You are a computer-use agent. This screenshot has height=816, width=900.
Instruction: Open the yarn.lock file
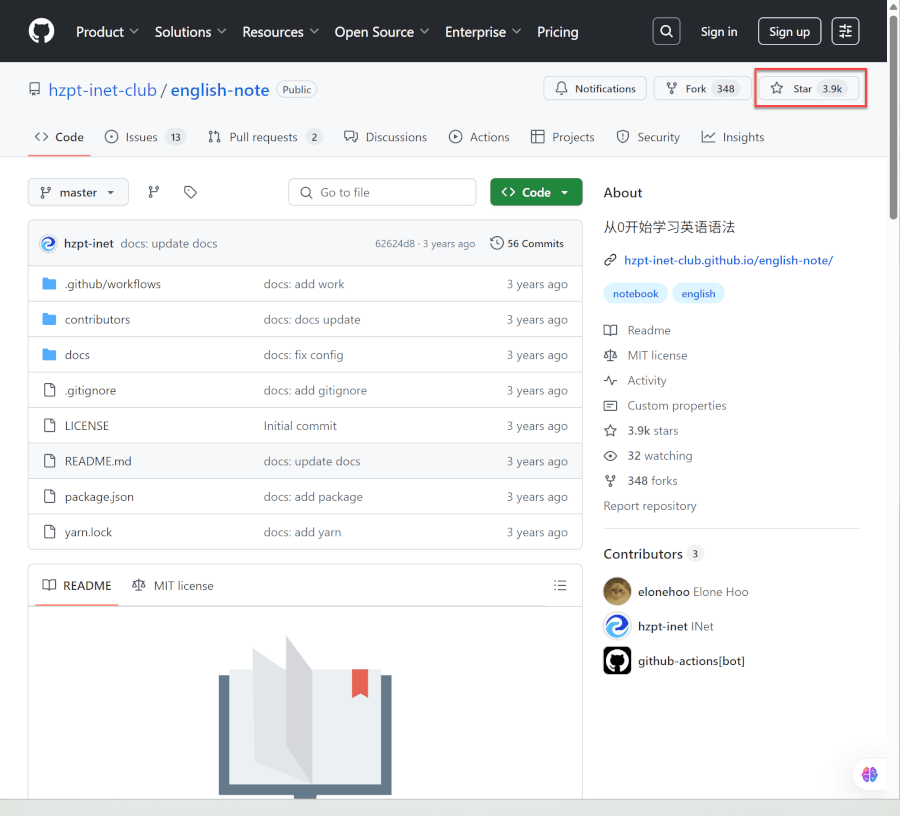[88, 533]
